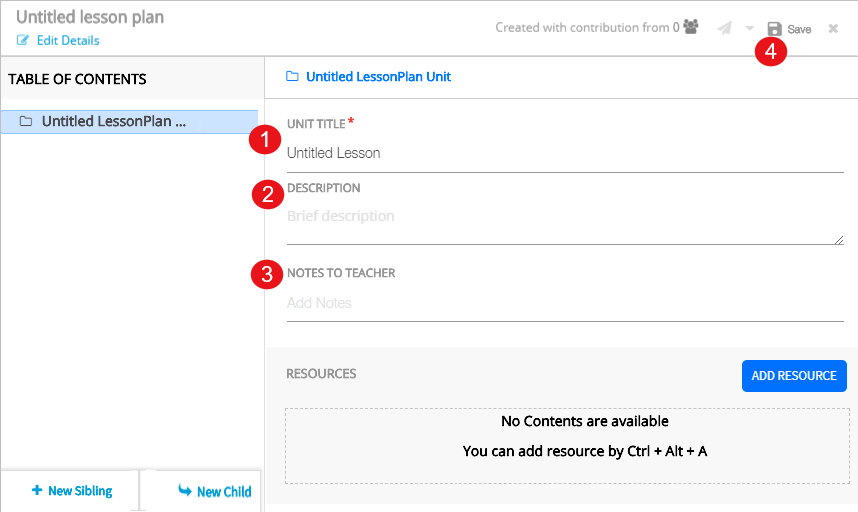
Task: Click the arrow icon on New Child
Action: click(184, 491)
